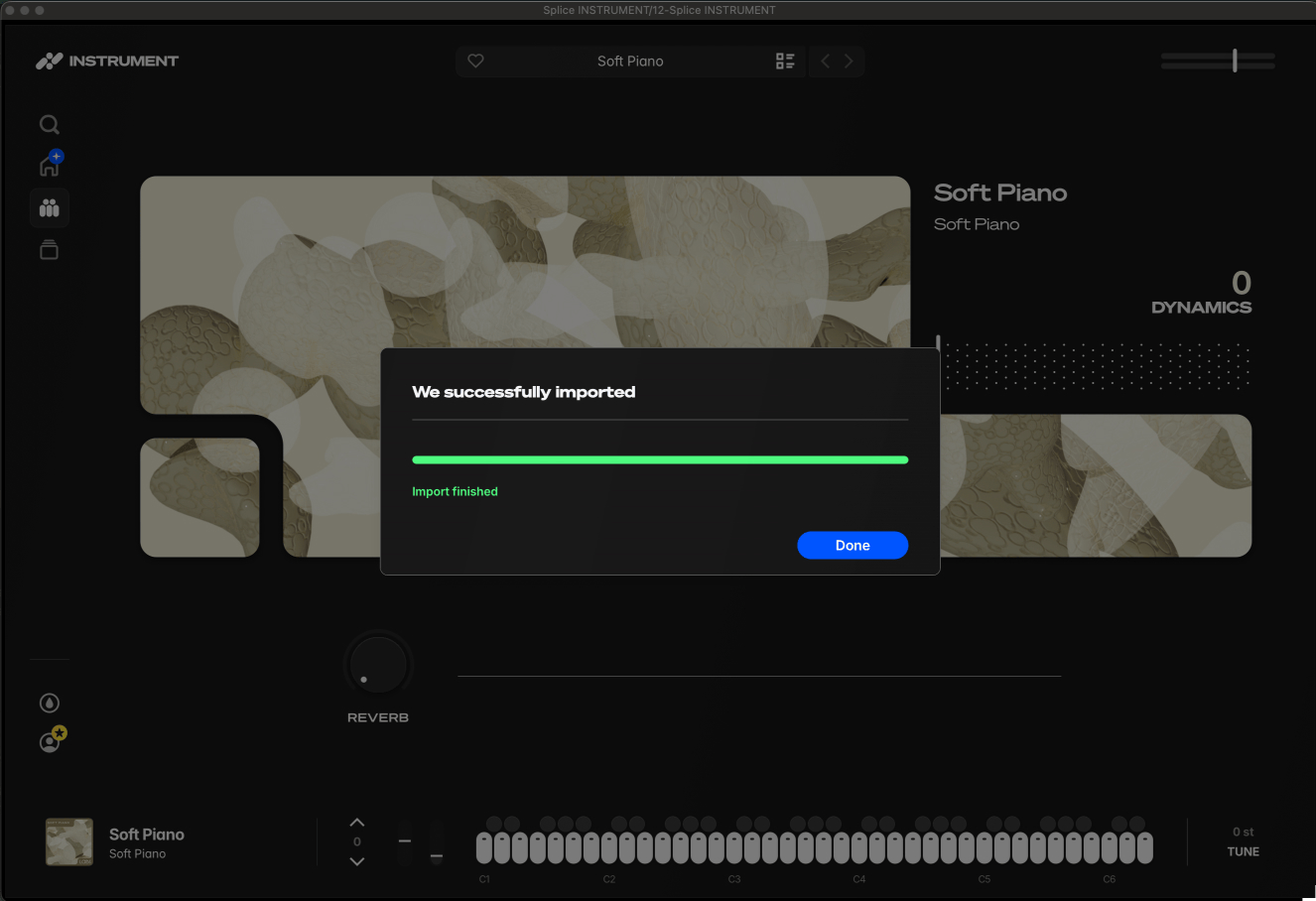Click the Dynamics dotted slider area
This screenshot has width=1316, height=901.
point(1094,365)
